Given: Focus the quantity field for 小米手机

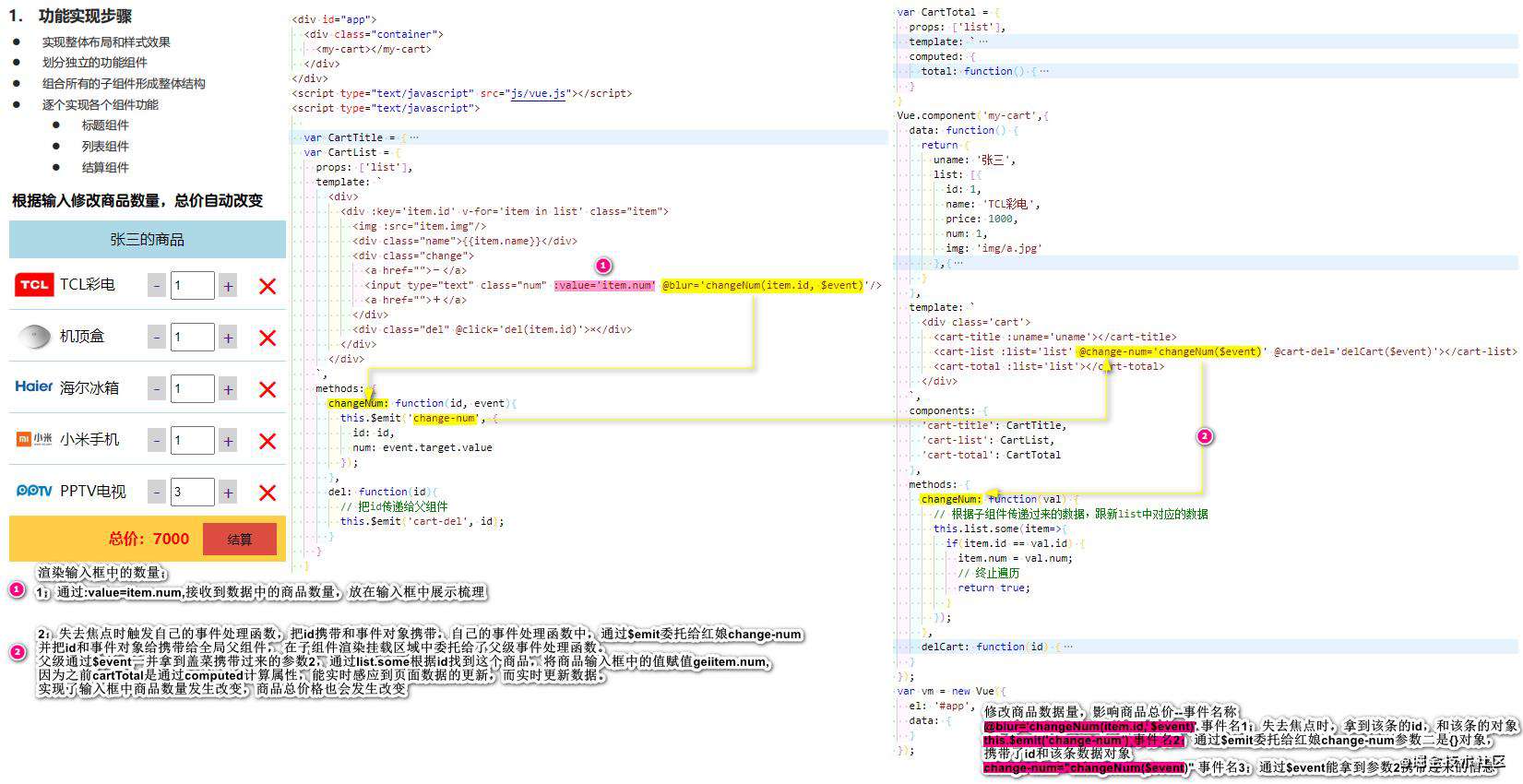Looking at the screenshot, I should (192, 441).
